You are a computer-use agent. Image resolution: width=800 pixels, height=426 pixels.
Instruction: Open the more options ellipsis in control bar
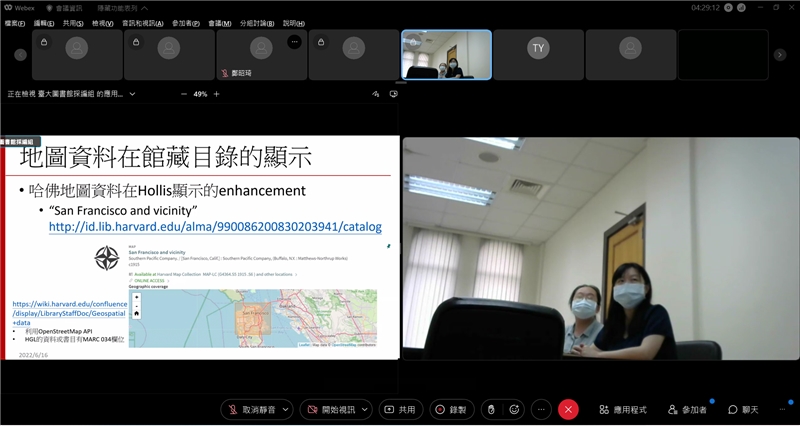(x=541, y=409)
